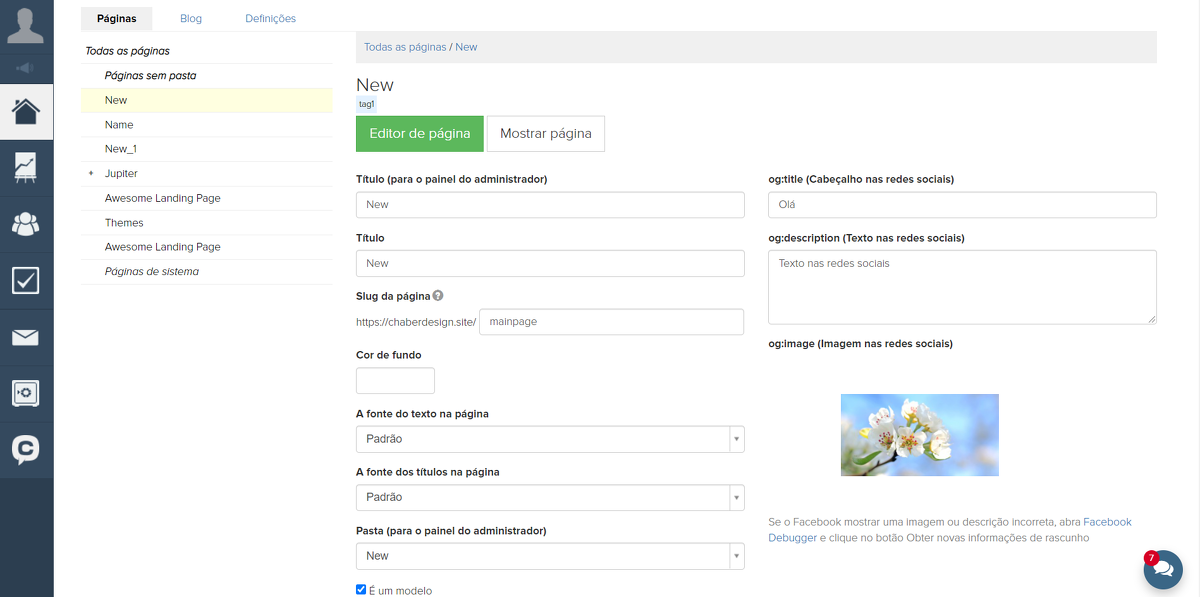Open the Pasta folder dropdown
The image size is (1200, 597).
pyautogui.click(x=550, y=556)
